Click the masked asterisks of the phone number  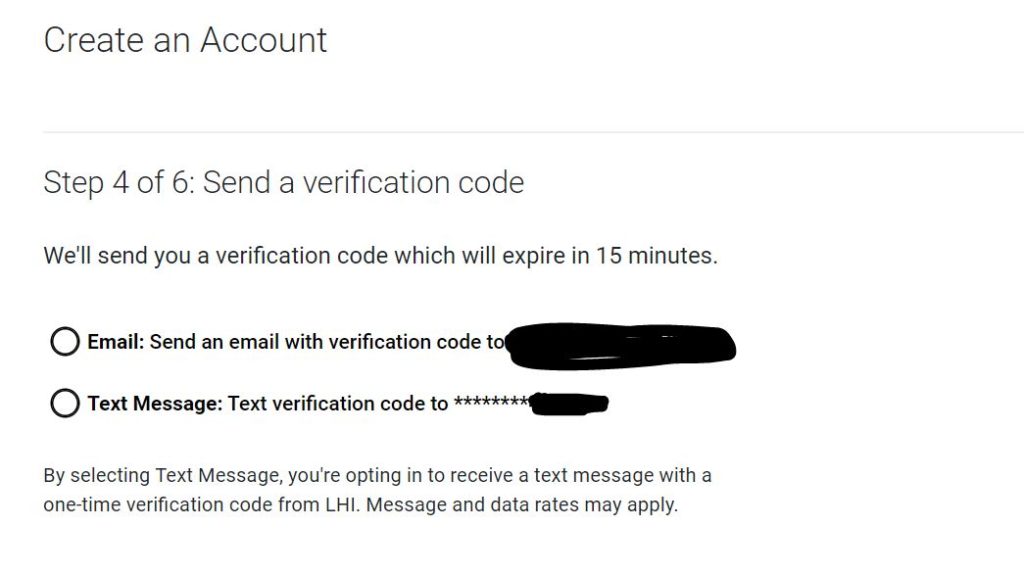491,401
